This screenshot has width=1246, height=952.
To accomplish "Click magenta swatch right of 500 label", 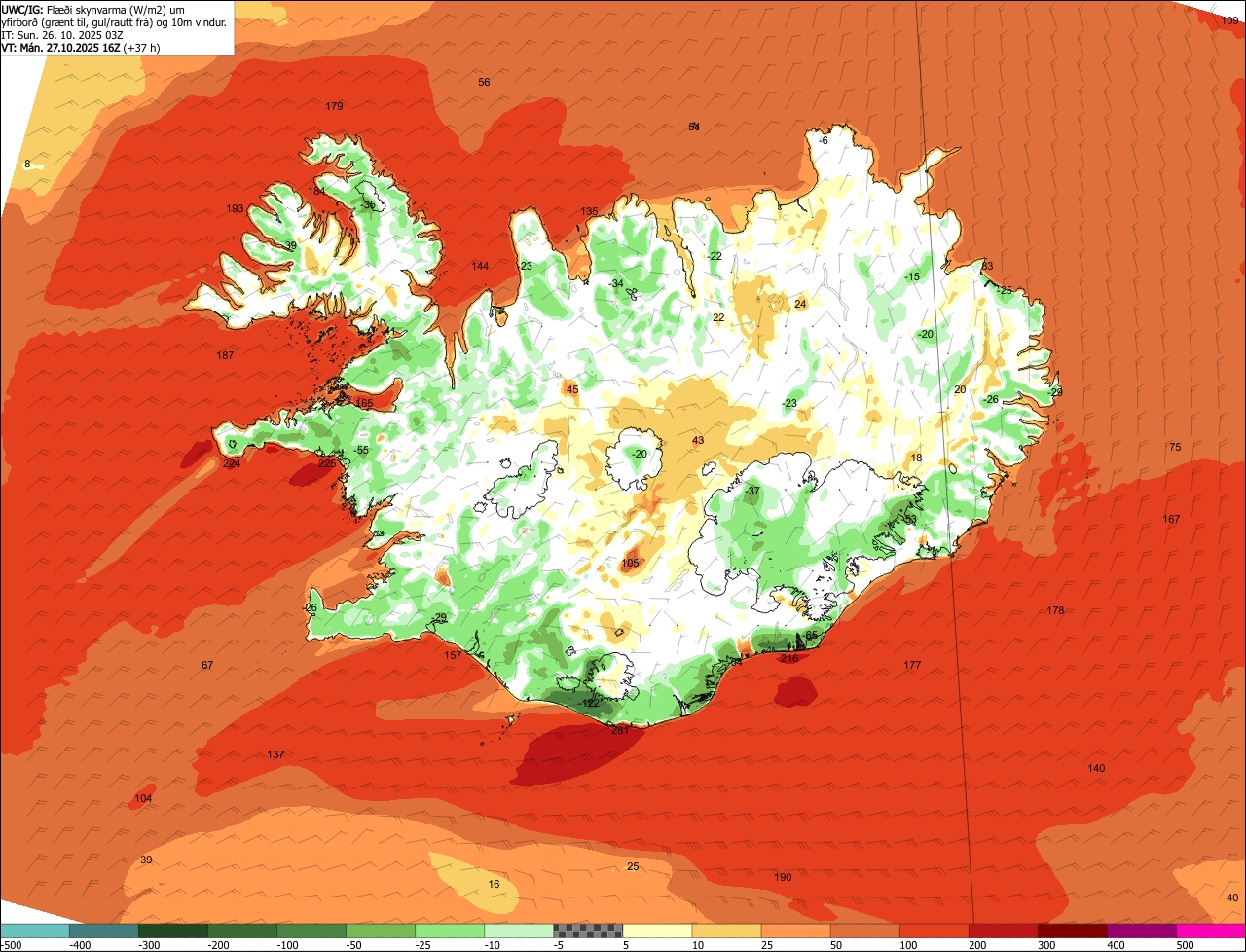I will pos(1211,931).
